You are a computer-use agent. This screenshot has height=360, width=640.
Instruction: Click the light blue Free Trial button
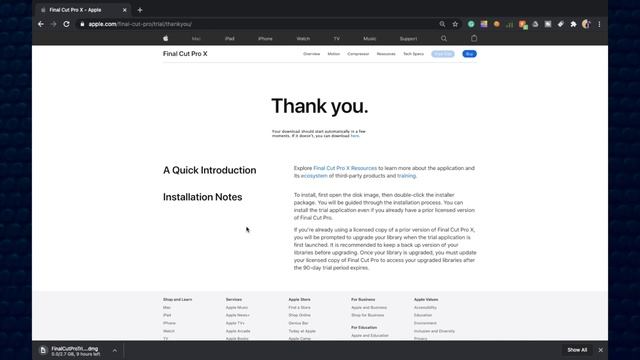[443, 54]
